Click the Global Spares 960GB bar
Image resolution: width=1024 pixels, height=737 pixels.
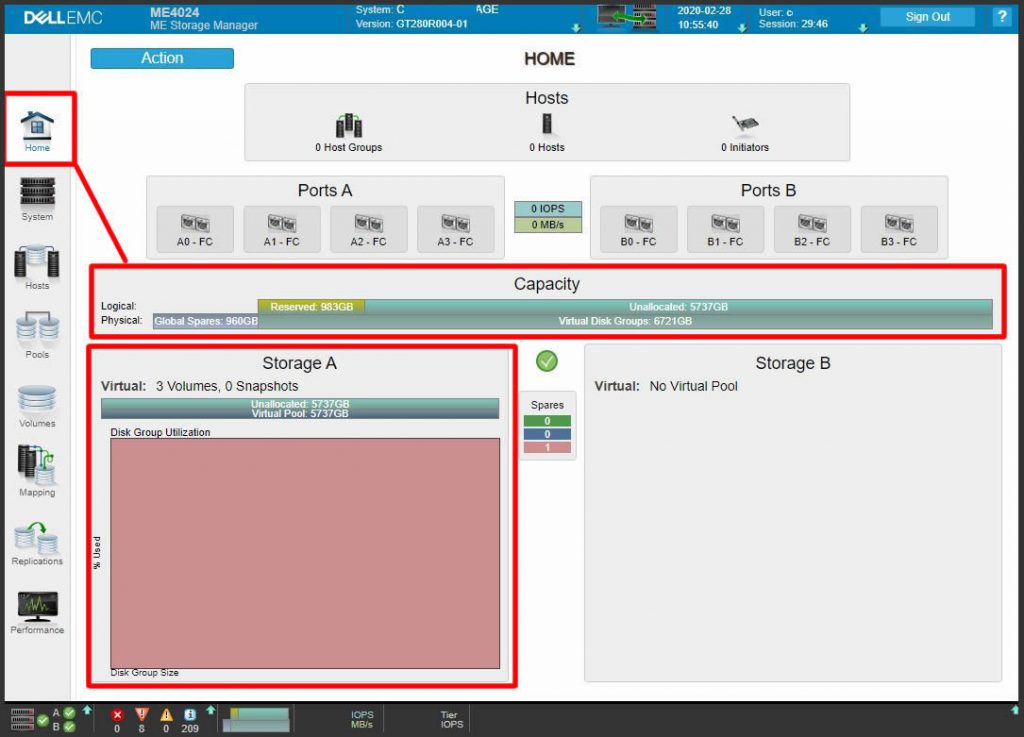tap(206, 321)
